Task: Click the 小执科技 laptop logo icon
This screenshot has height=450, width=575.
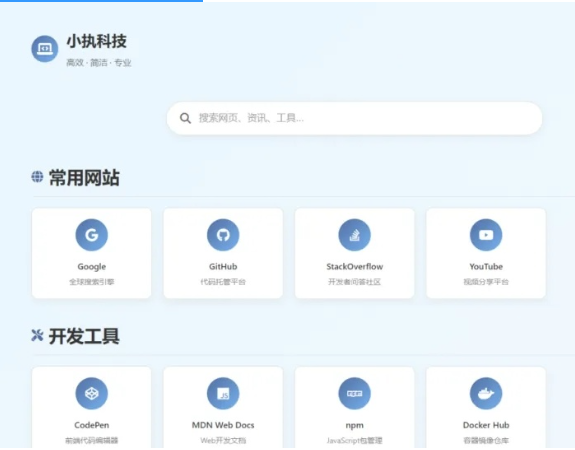Action: coord(45,49)
